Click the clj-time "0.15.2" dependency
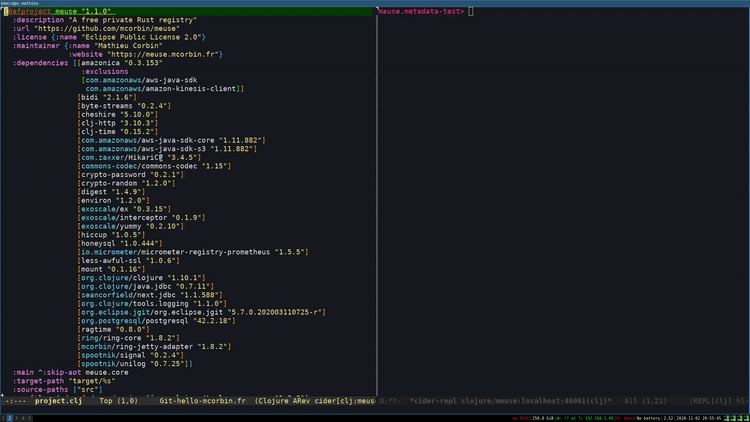Viewport: 750px width, 422px height. [x=117, y=132]
